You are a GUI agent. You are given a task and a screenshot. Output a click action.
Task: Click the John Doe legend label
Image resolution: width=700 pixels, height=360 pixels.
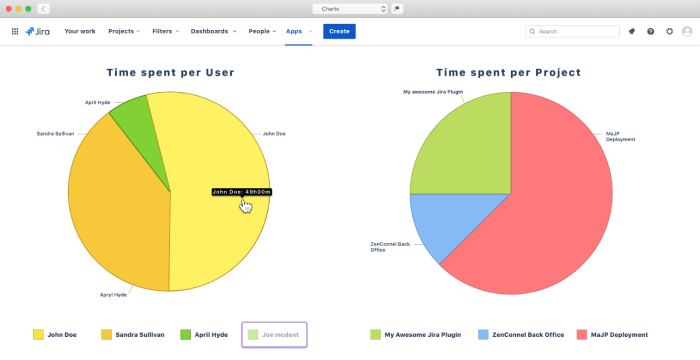pyautogui.click(x=62, y=335)
